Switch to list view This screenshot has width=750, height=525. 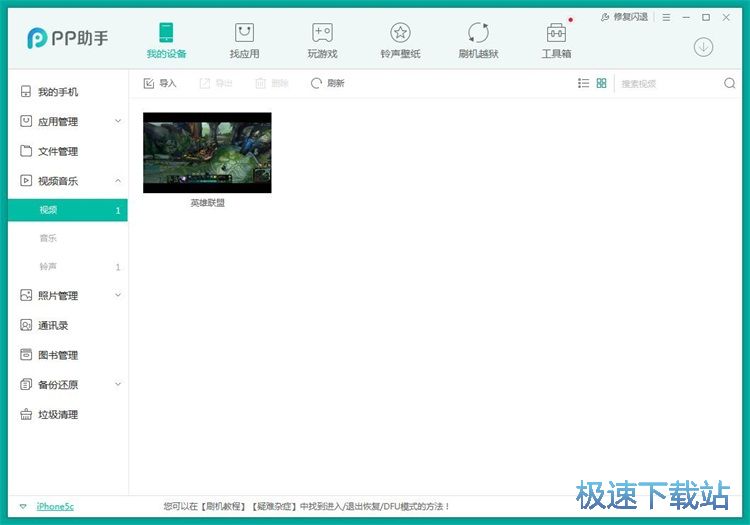[x=584, y=83]
